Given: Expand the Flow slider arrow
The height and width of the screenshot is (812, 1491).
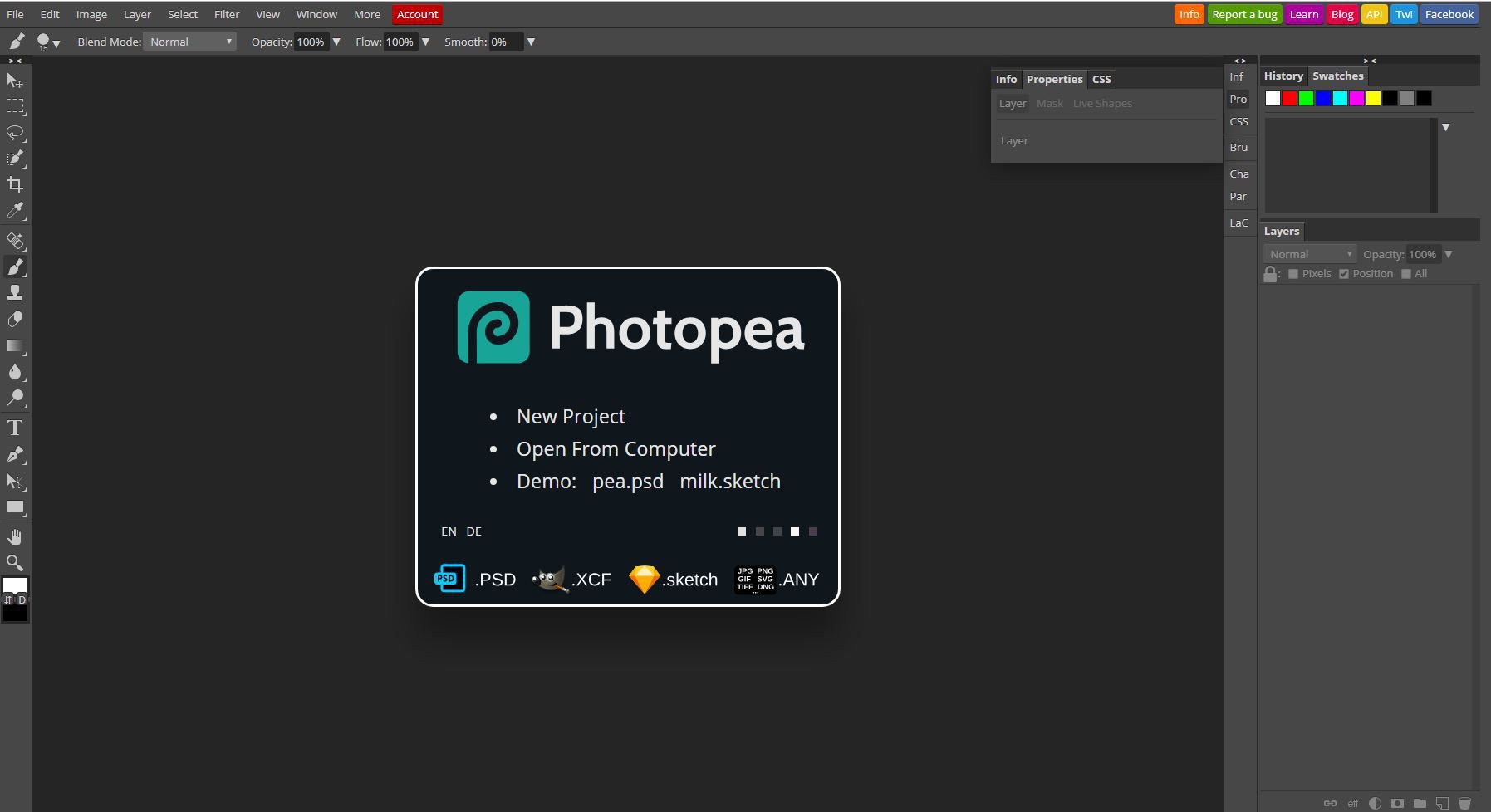Looking at the screenshot, I should point(425,42).
